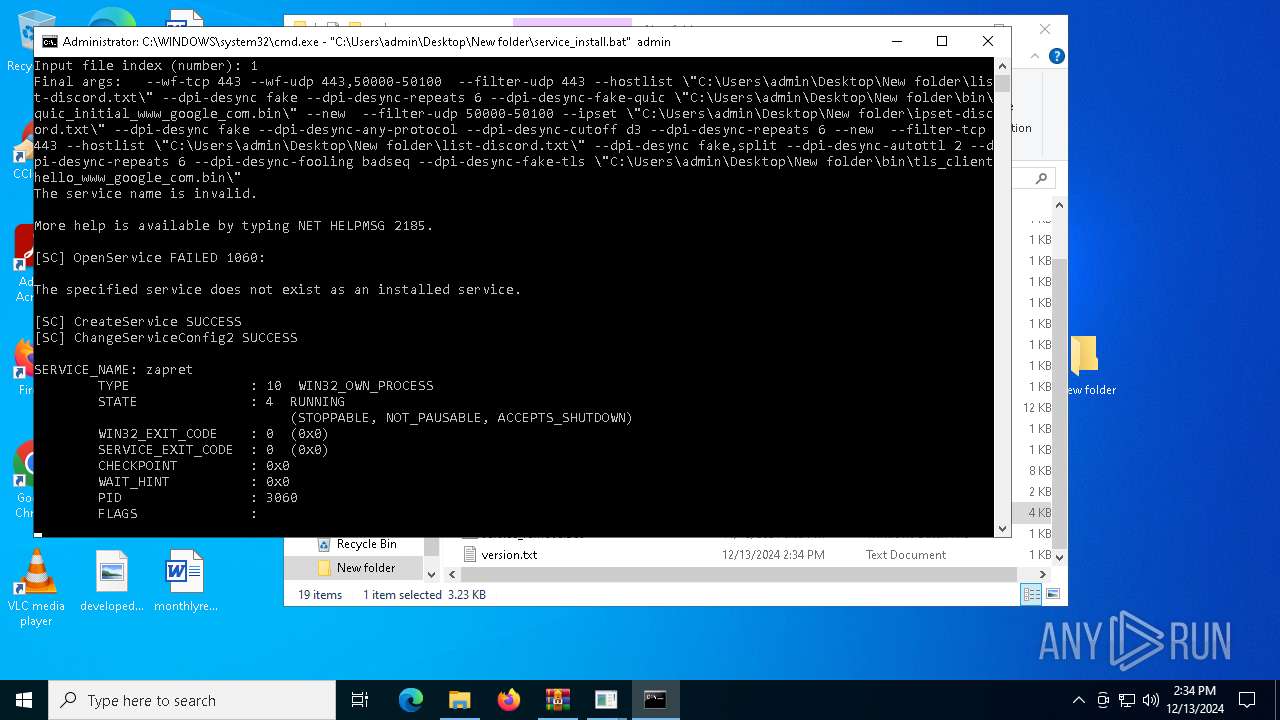This screenshot has width=1280, height=720.
Task: Click the '19 items' status bar text
Action: click(320, 594)
